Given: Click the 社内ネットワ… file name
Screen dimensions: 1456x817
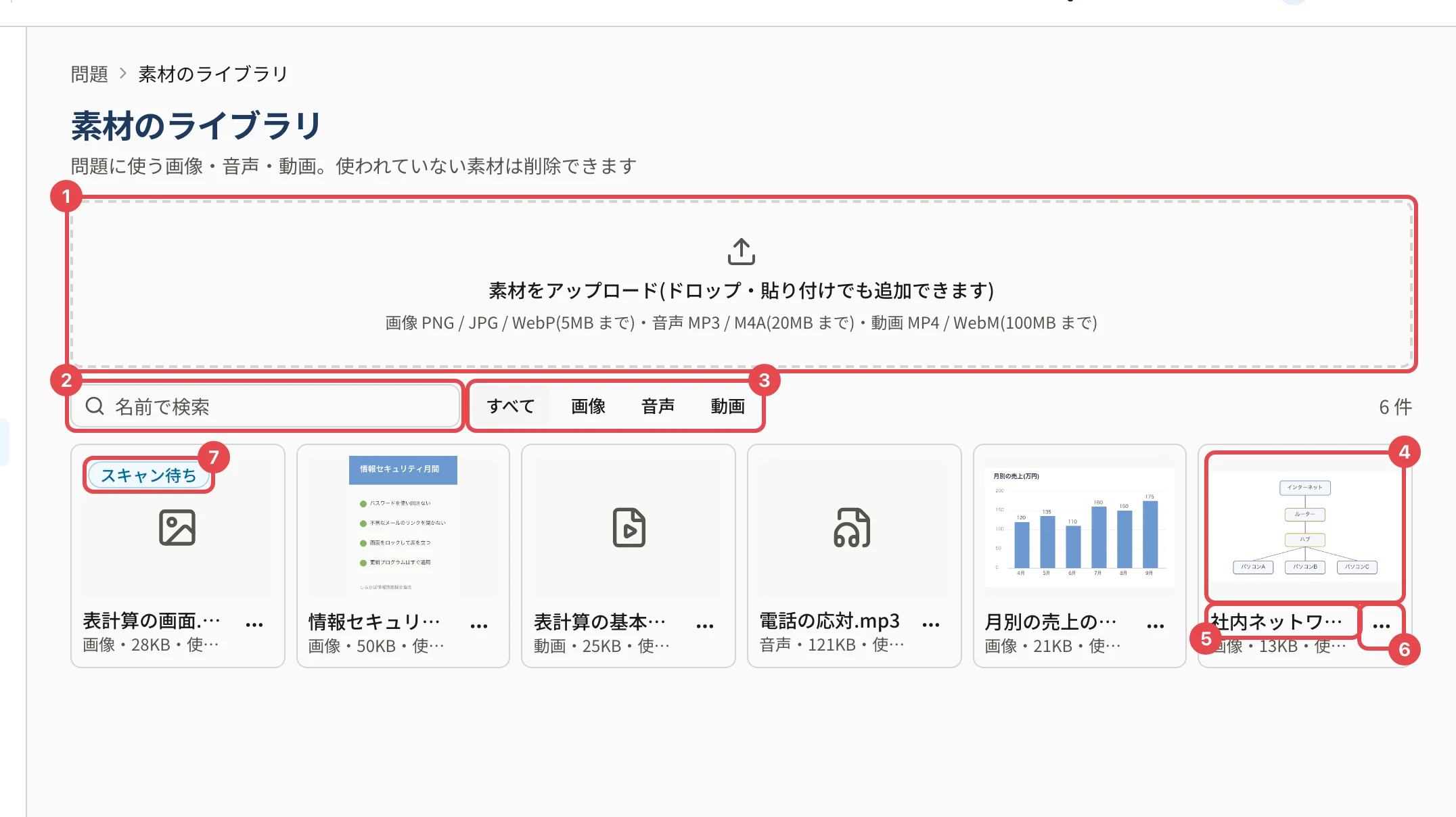Looking at the screenshot, I should [x=1277, y=622].
